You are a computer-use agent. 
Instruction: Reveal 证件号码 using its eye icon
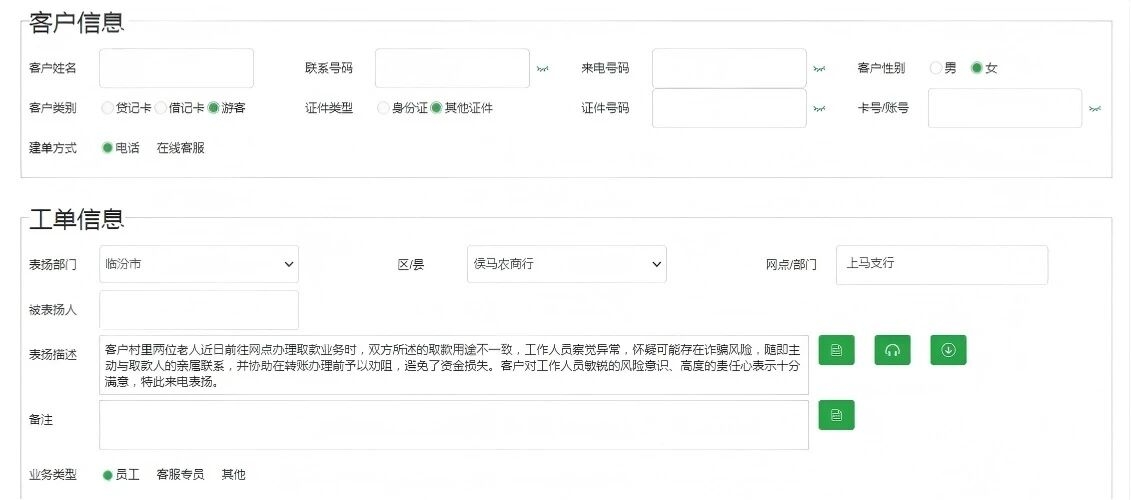819,108
